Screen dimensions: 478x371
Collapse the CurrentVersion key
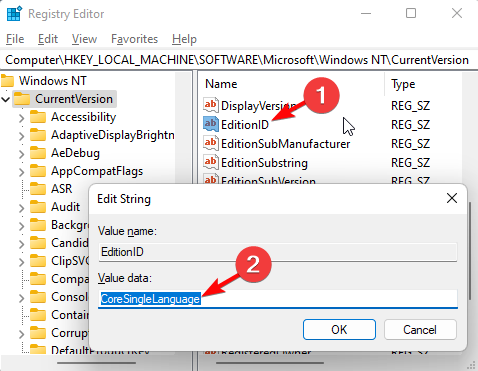point(5,99)
